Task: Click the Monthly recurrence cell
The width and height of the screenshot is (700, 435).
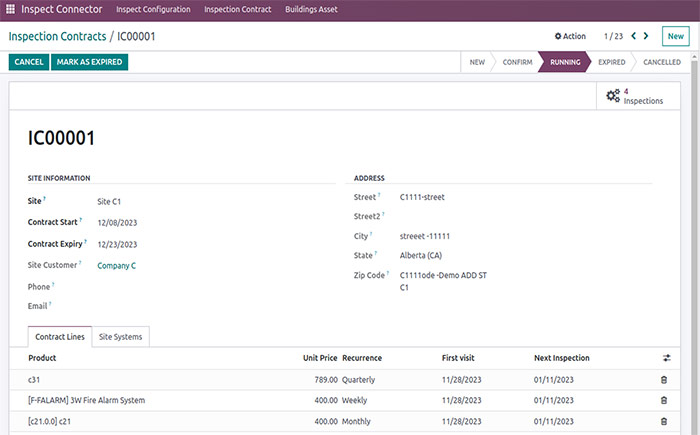Action: tap(356, 421)
